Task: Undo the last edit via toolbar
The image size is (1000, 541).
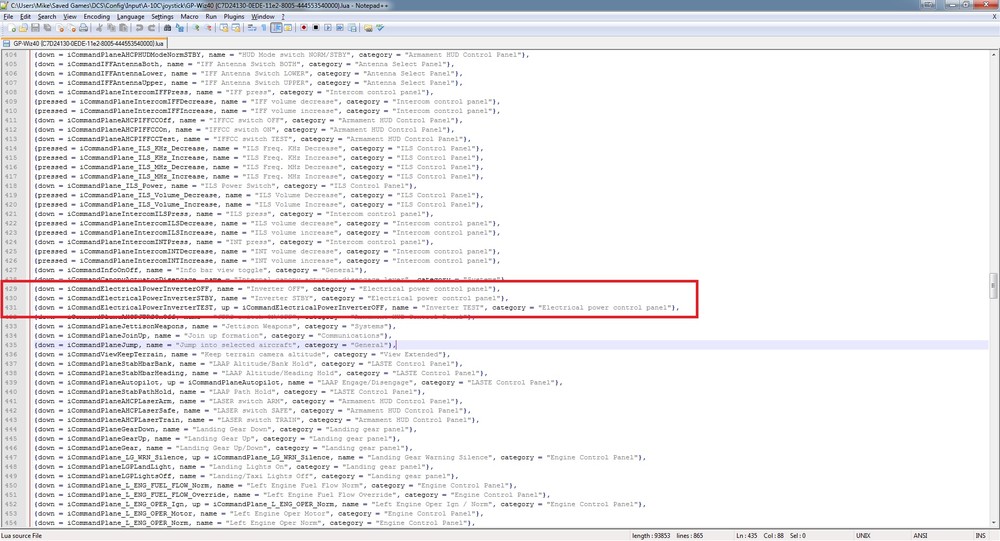Action: click(x=139, y=28)
